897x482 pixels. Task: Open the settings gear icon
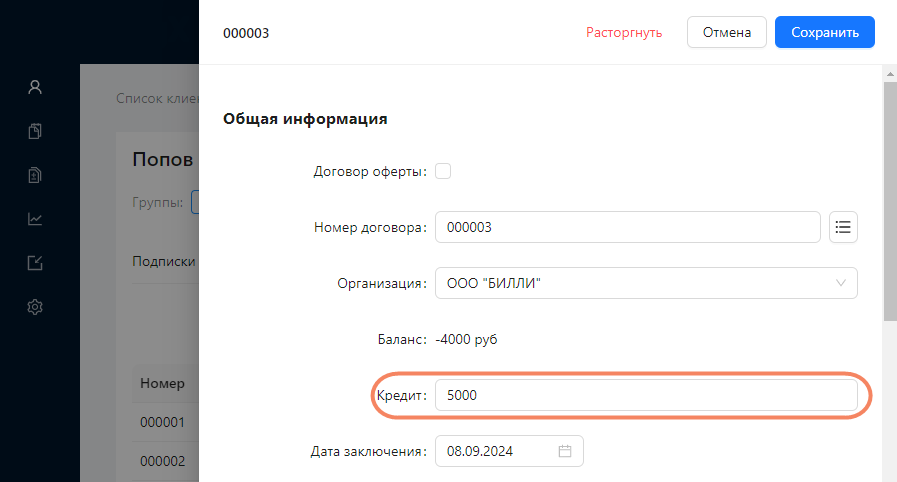point(35,307)
